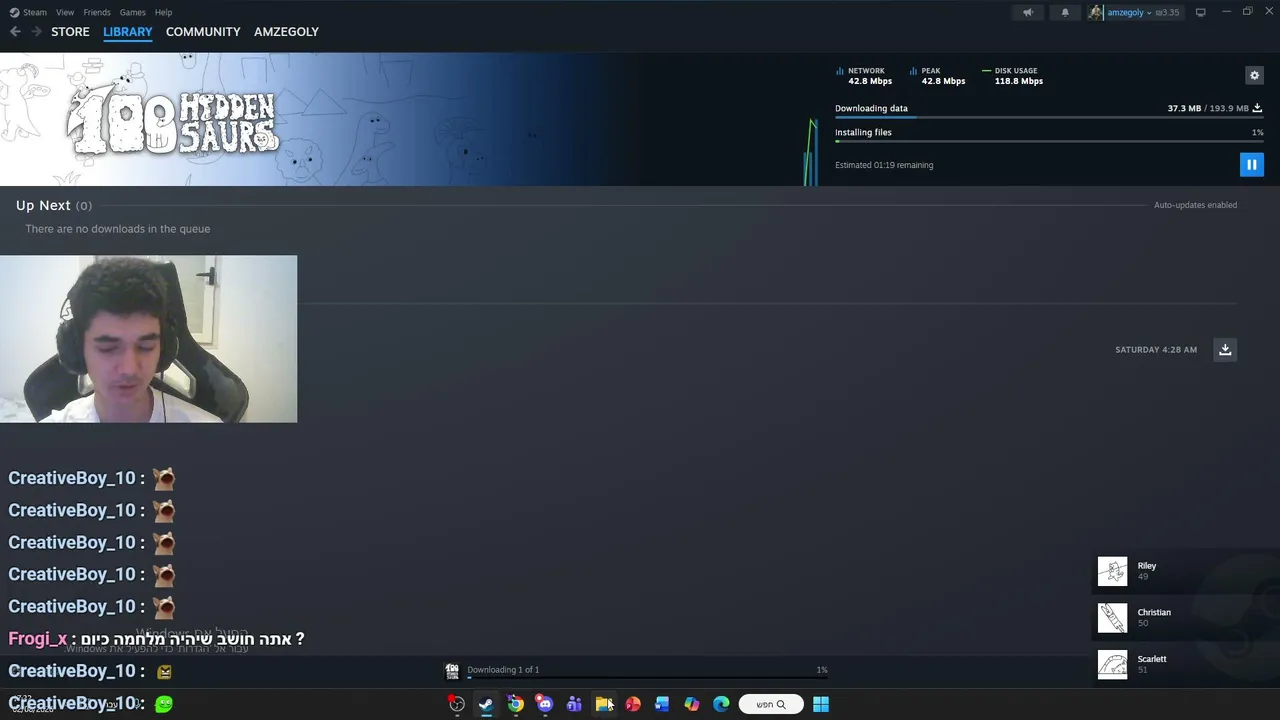The height and width of the screenshot is (720, 1280).
Task: Open Discord from the taskbar
Action: click(x=544, y=704)
